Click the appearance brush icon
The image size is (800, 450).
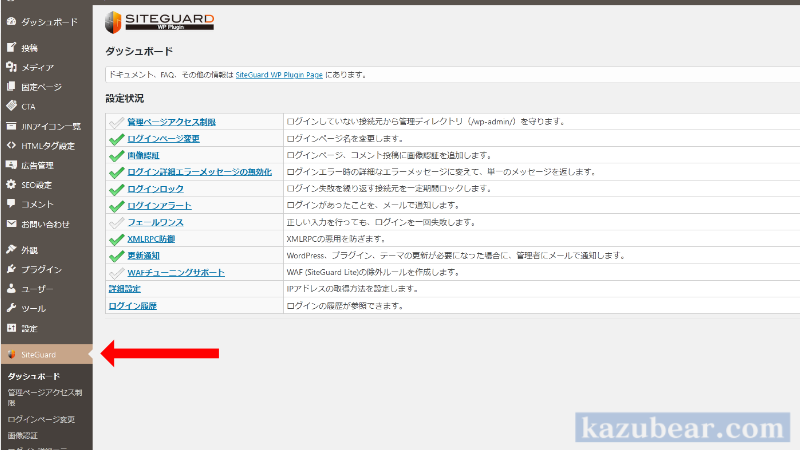(11, 249)
